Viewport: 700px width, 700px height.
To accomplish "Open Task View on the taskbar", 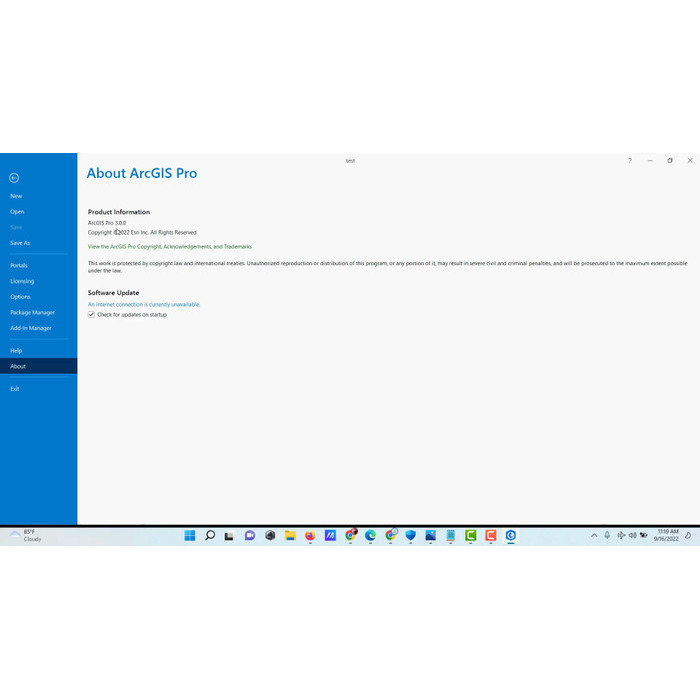I will click(229, 536).
